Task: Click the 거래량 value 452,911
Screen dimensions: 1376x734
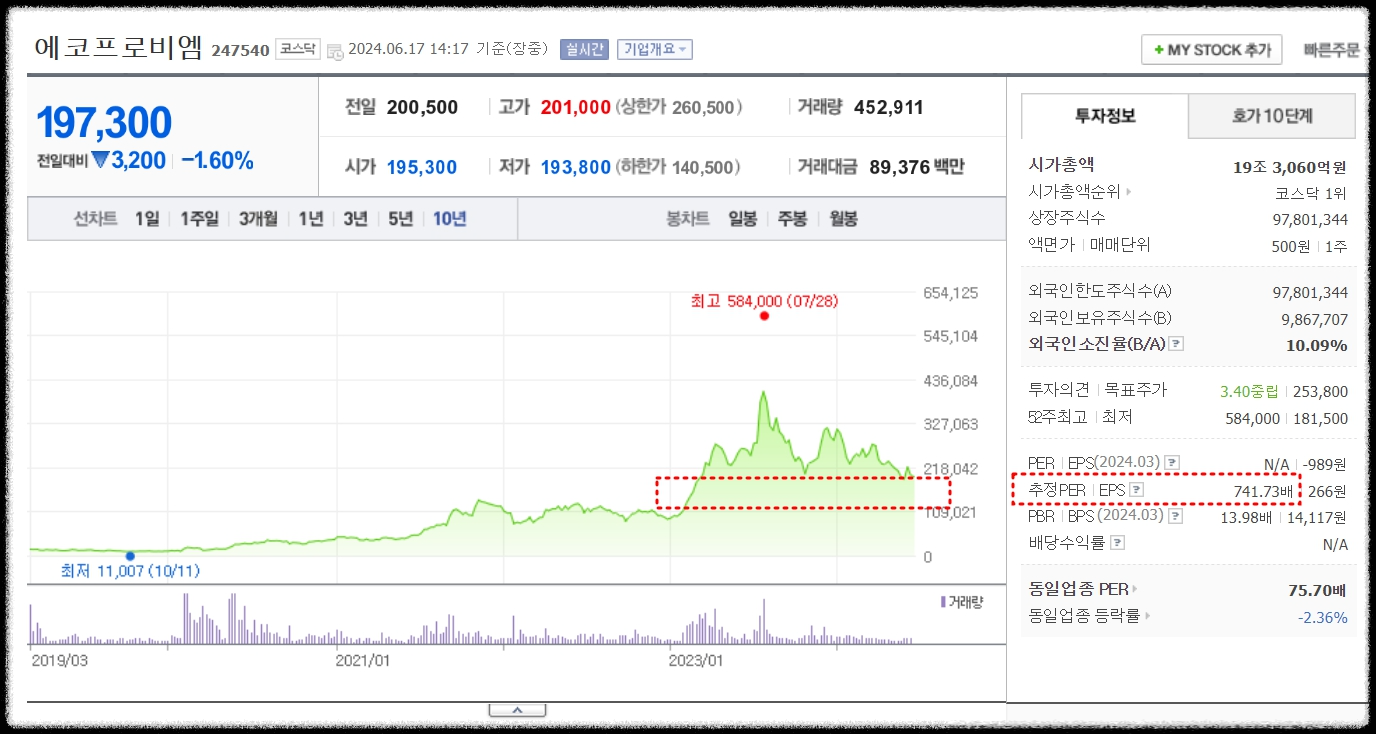Action: 889,107
